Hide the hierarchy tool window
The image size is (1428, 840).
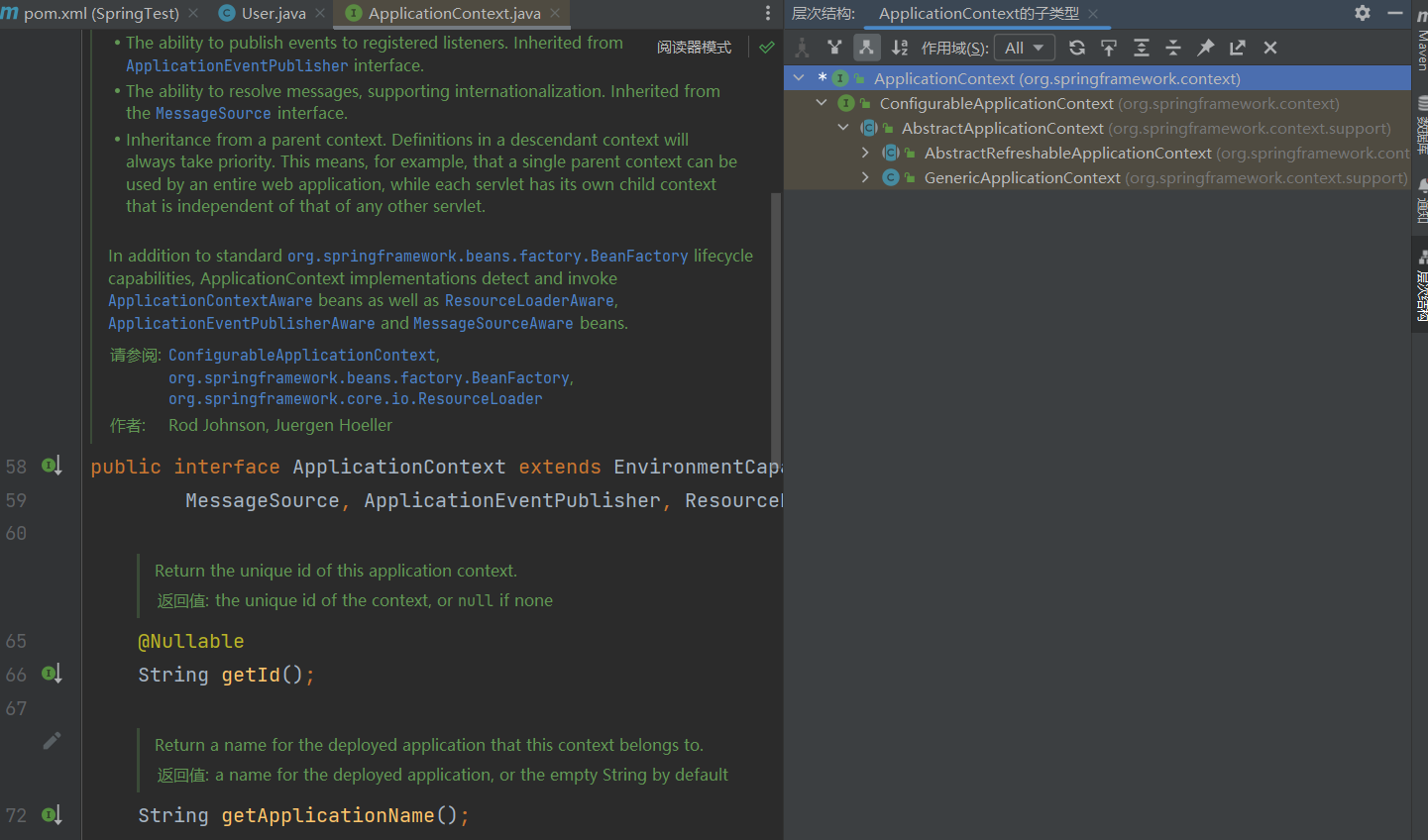point(1395,13)
